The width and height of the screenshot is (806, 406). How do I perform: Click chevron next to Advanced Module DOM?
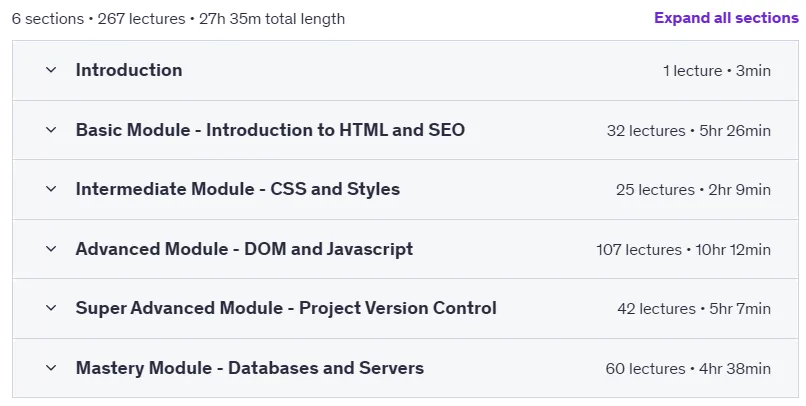51,249
